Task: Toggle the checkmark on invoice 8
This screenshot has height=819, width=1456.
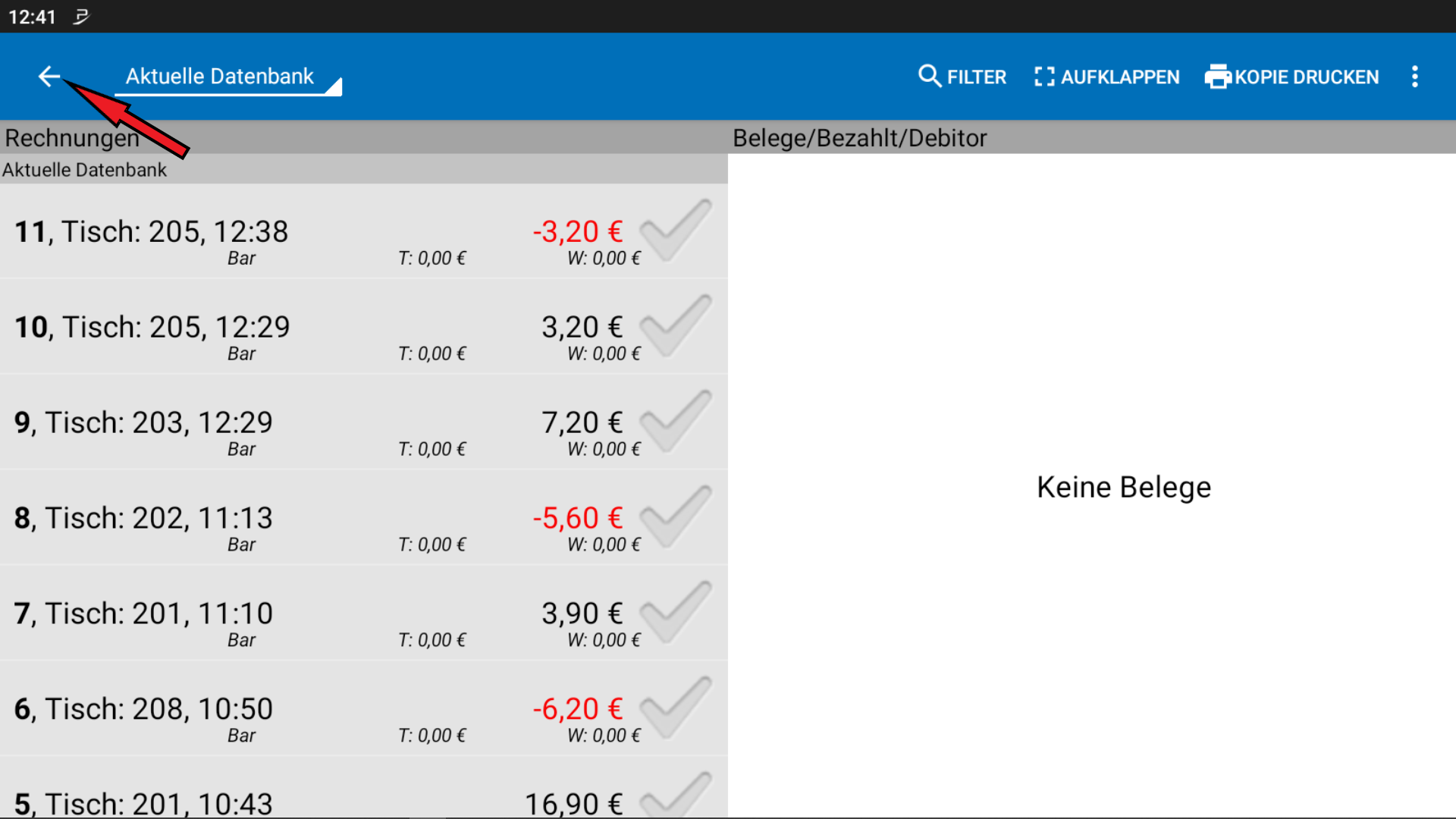Action: pos(673,518)
